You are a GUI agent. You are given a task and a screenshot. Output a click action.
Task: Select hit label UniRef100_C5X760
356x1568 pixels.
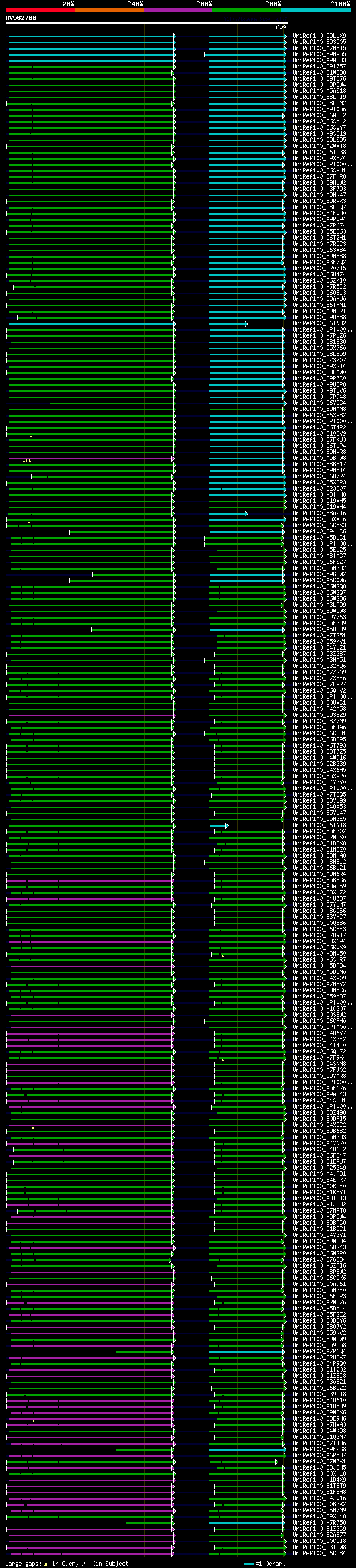coord(319,348)
